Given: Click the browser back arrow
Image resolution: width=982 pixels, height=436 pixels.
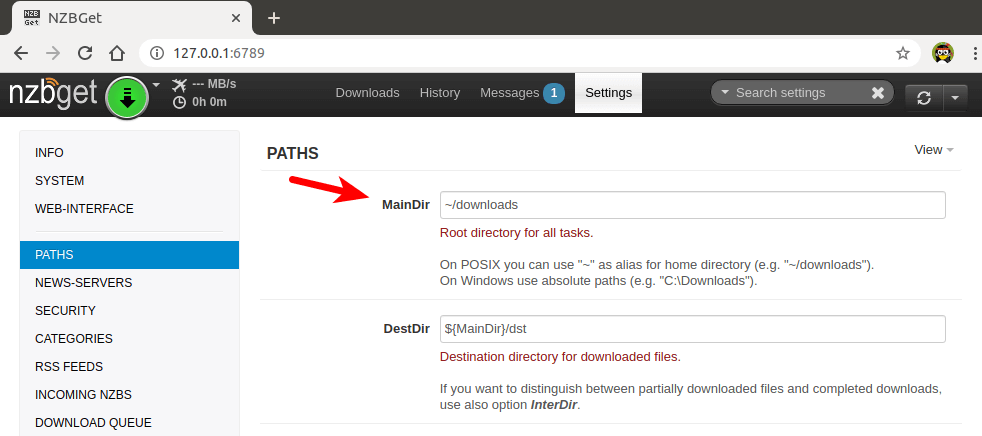Looking at the screenshot, I should tap(21, 53).
